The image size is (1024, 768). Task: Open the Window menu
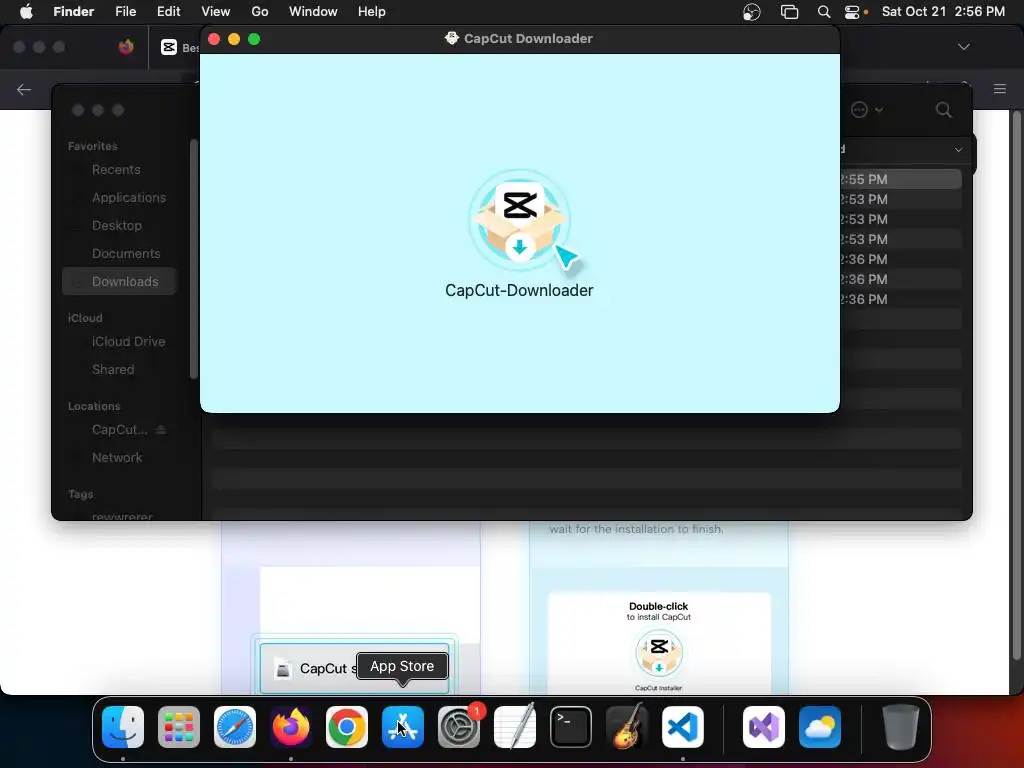click(x=313, y=12)
